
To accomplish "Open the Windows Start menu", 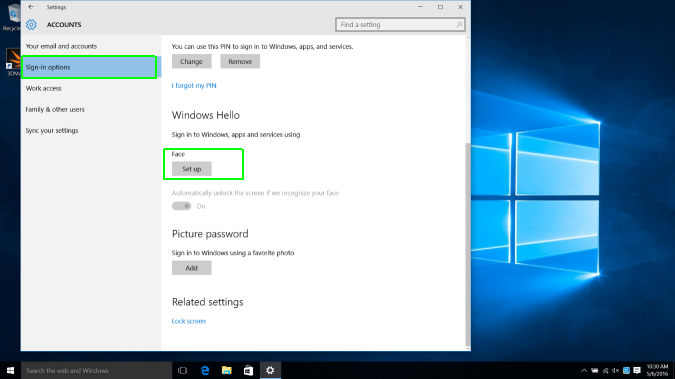I will pos(10,370).
